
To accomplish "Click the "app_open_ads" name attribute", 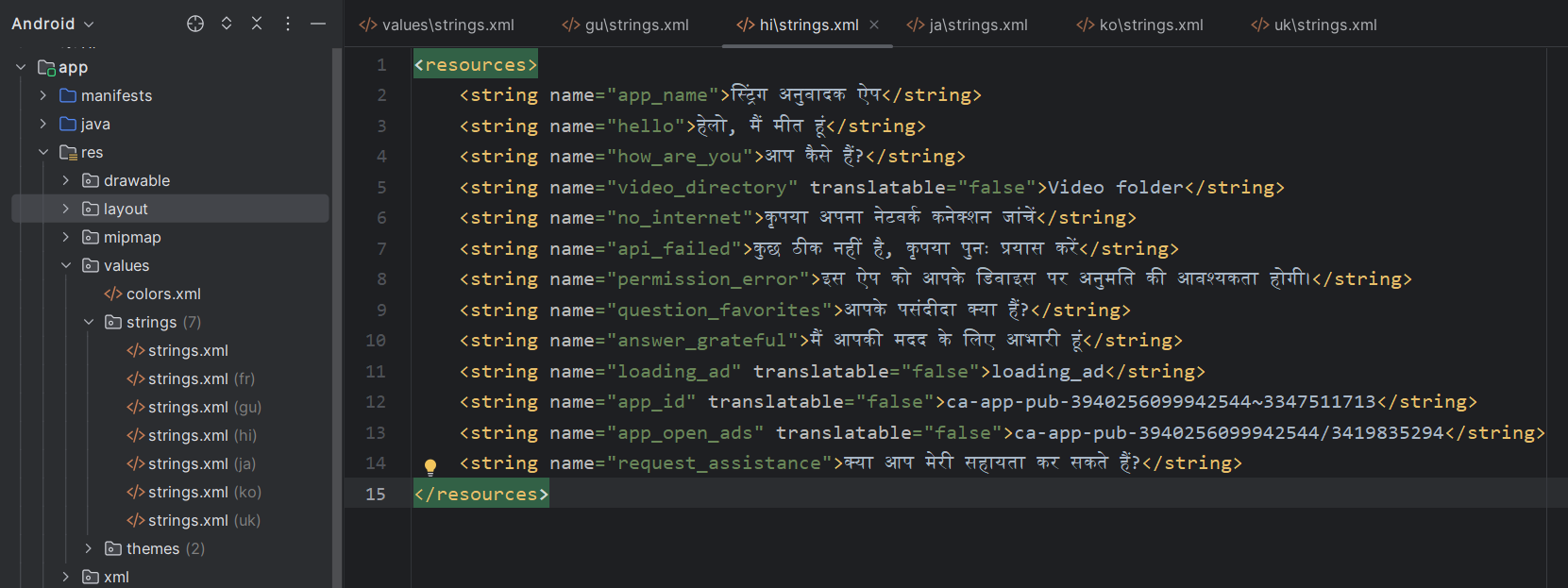I will [685, 432].
